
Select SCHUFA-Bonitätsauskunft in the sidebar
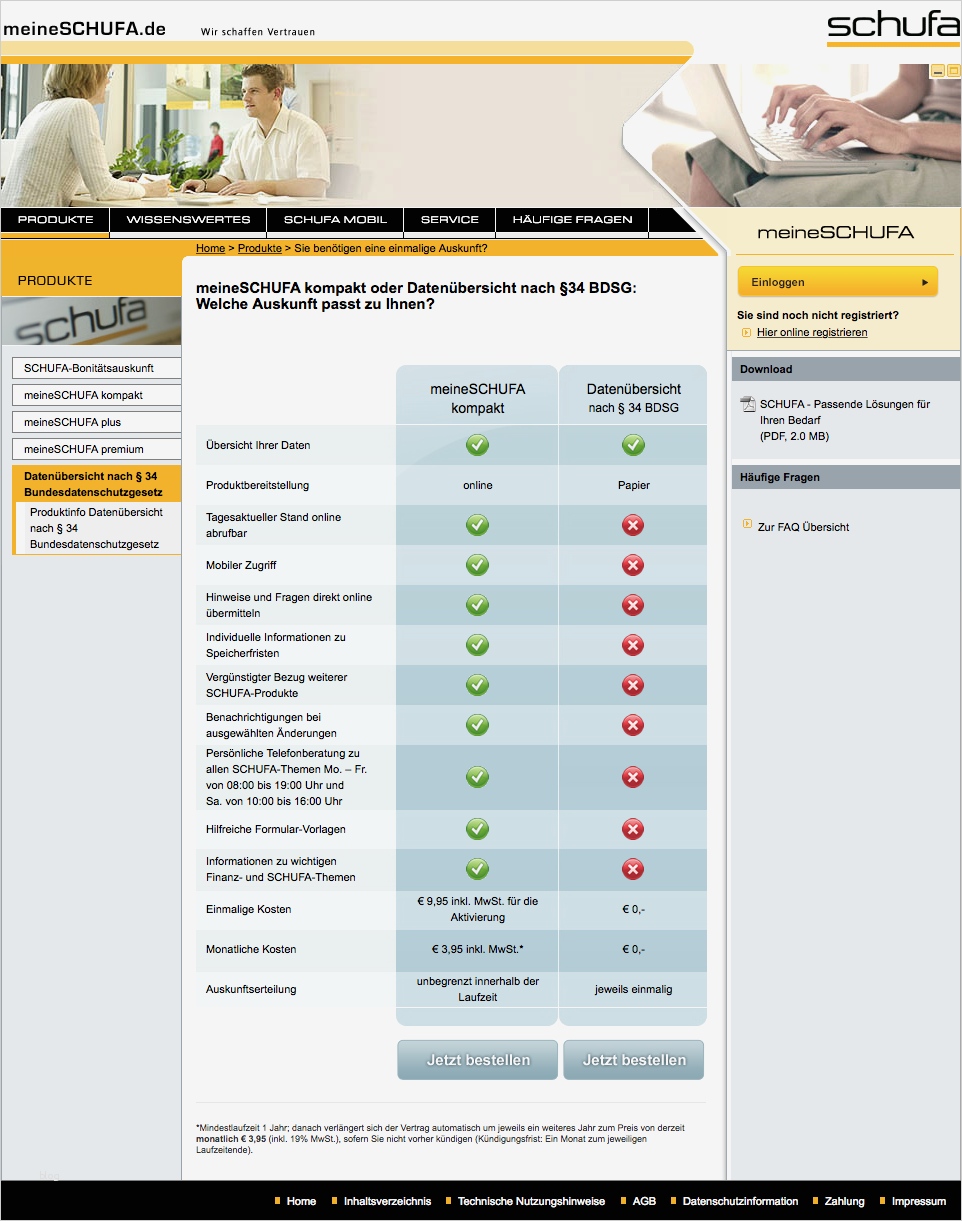point(97,368)
